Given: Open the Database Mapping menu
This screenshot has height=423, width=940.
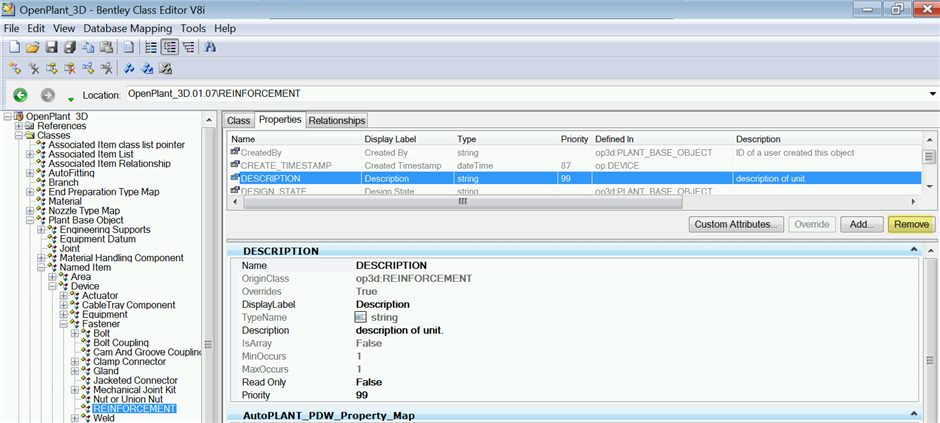Looking at the screenshot, I should (128, 28).
